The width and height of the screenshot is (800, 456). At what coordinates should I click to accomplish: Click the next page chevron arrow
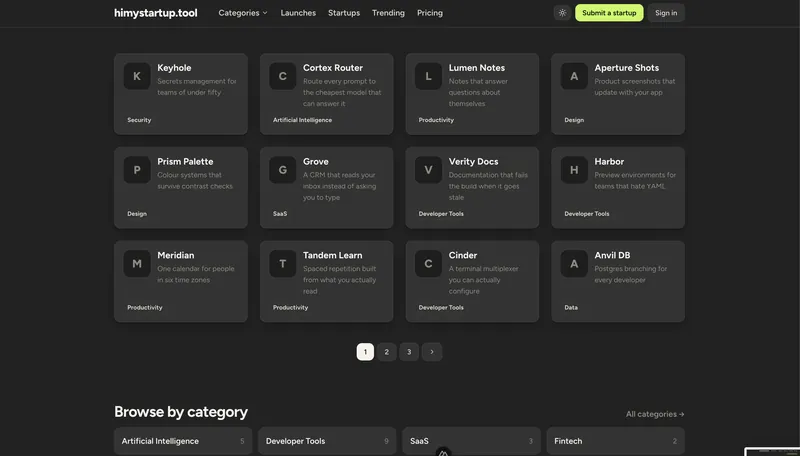(x=432, y=352)
